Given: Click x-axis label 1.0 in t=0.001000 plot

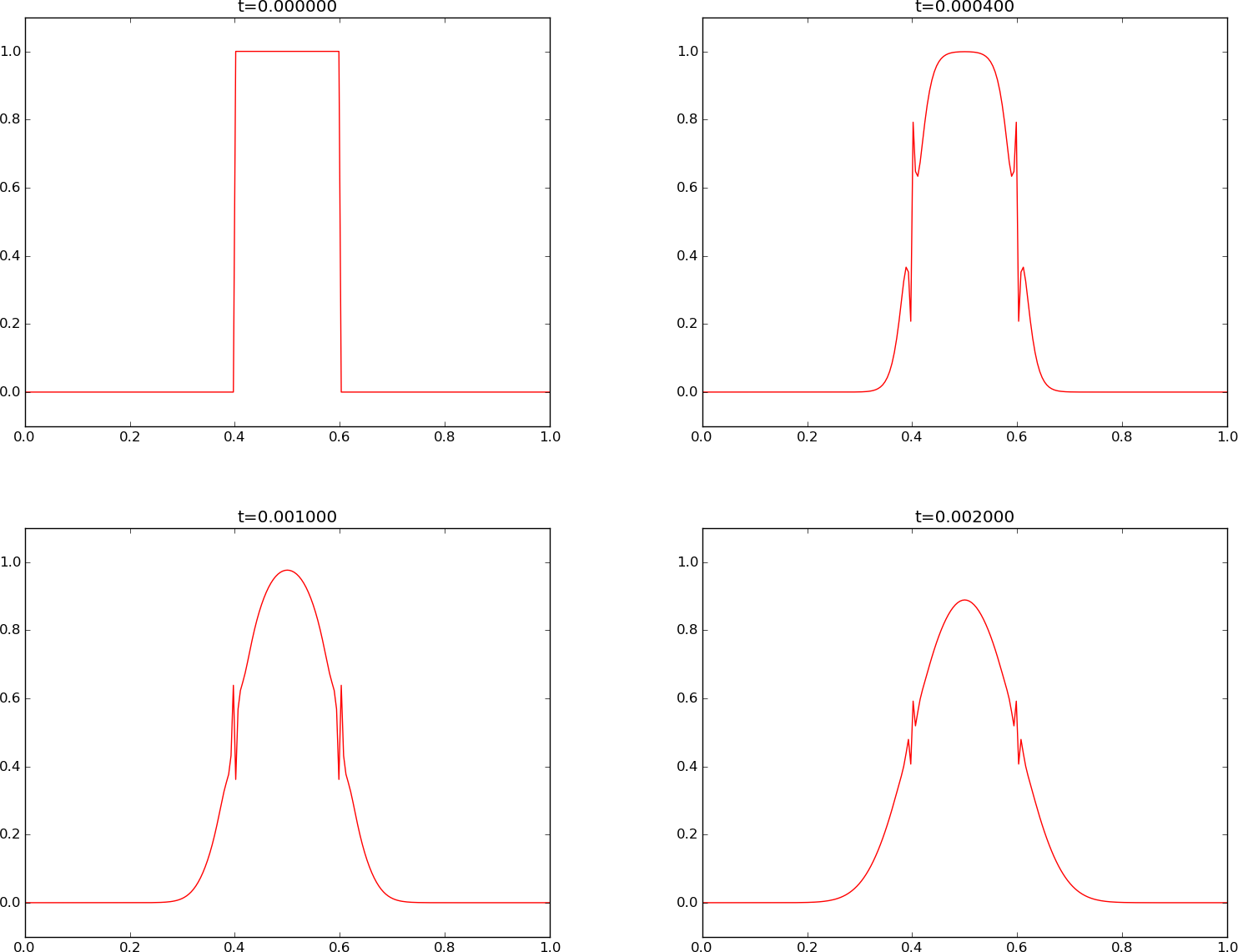Looking at the screenshot, I should [x=549, y=946].
